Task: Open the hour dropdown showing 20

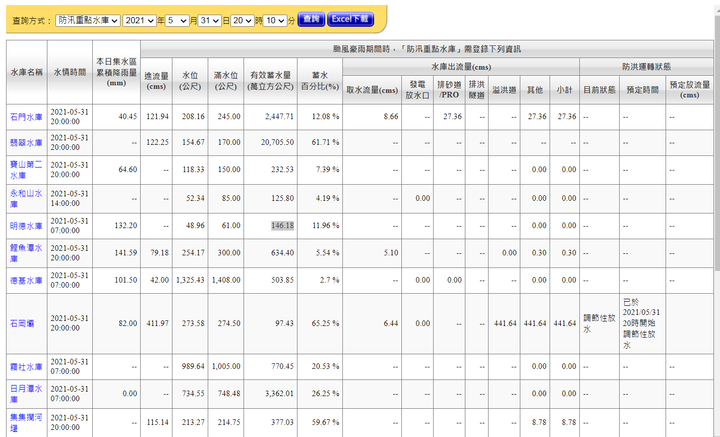Action: point(242,20)
